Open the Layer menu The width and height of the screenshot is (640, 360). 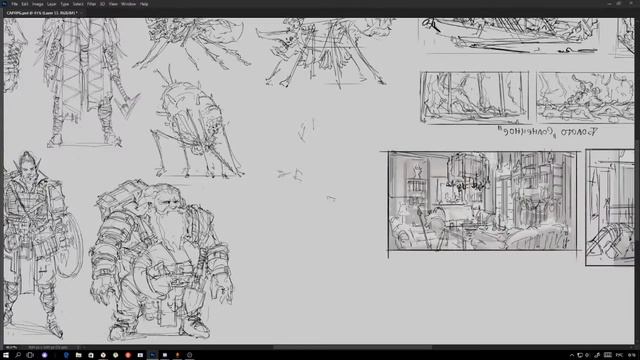click(x=52, y=4)
